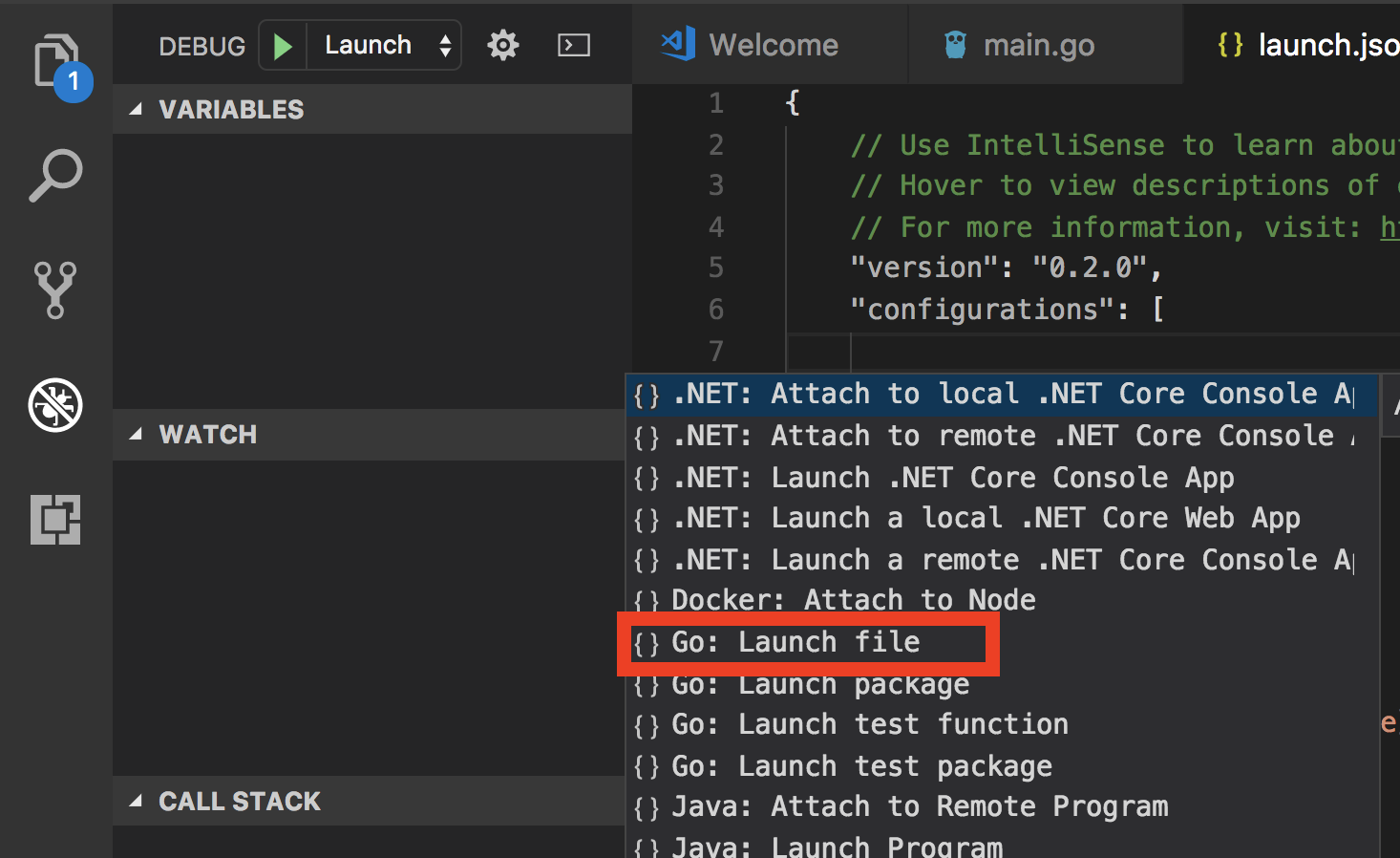Click the For more information comment line
This screenshot has width=1400, height=858.
point(1125,227)
